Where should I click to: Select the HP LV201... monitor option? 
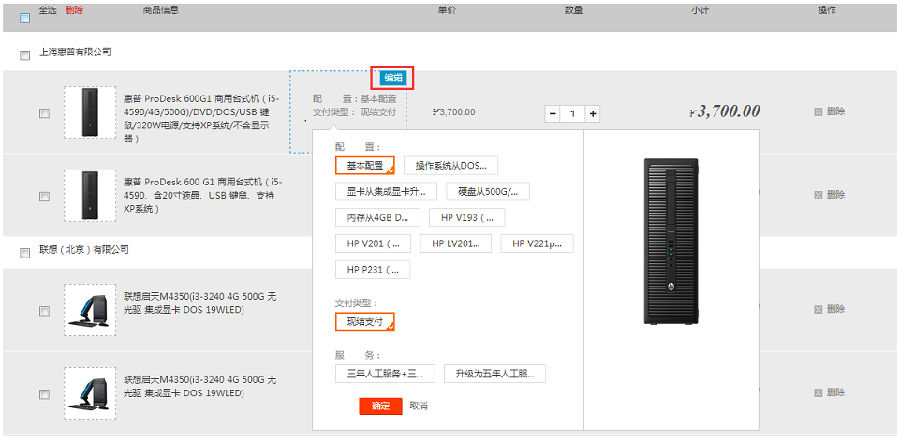point(456,244)
